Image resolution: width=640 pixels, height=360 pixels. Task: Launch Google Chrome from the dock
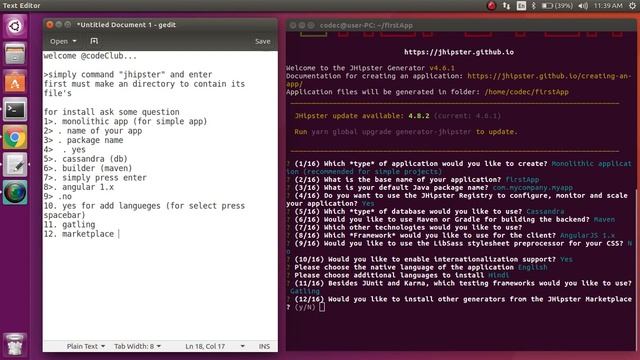(15, 137)
